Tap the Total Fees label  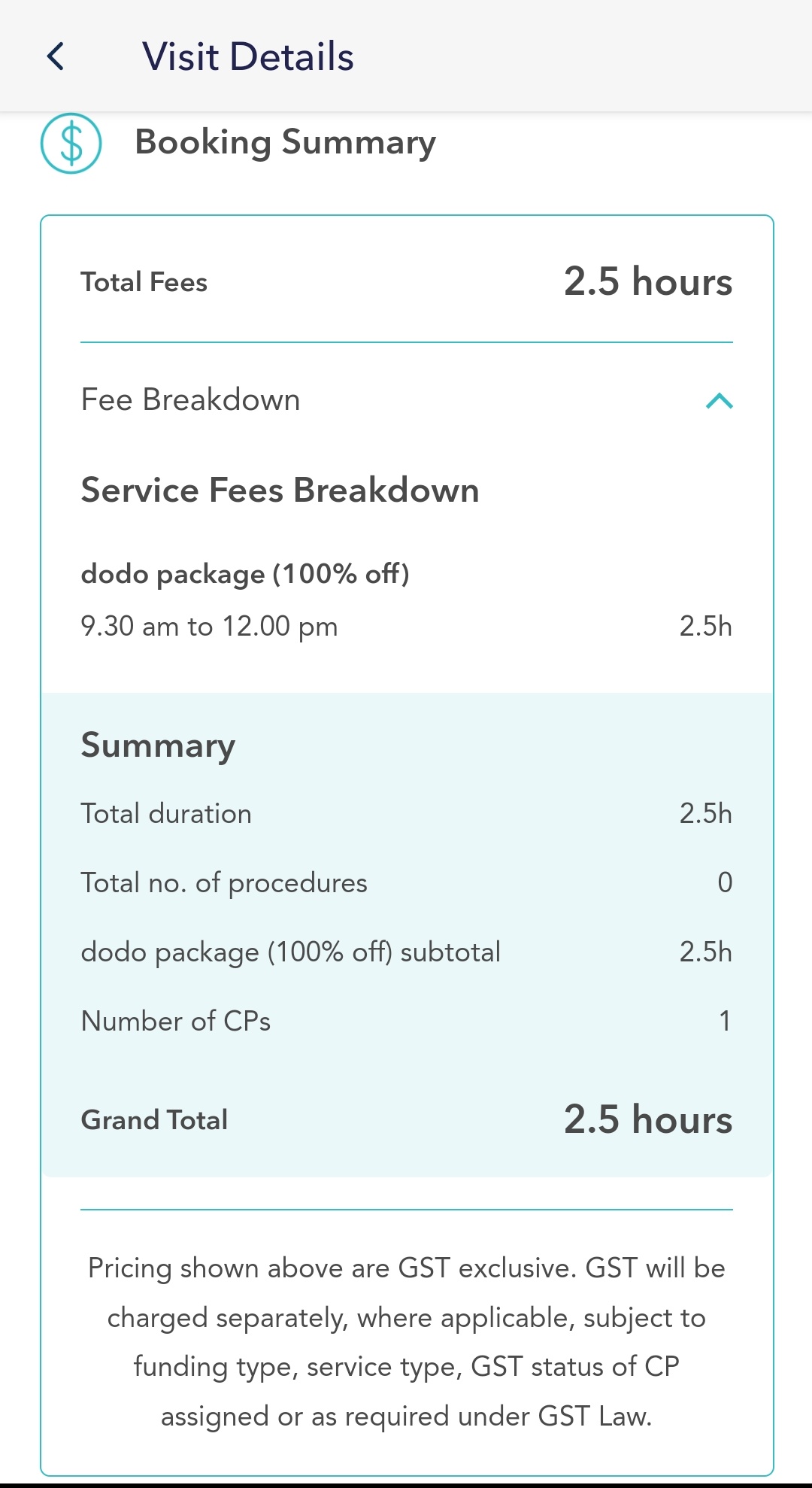click(144, 282)
